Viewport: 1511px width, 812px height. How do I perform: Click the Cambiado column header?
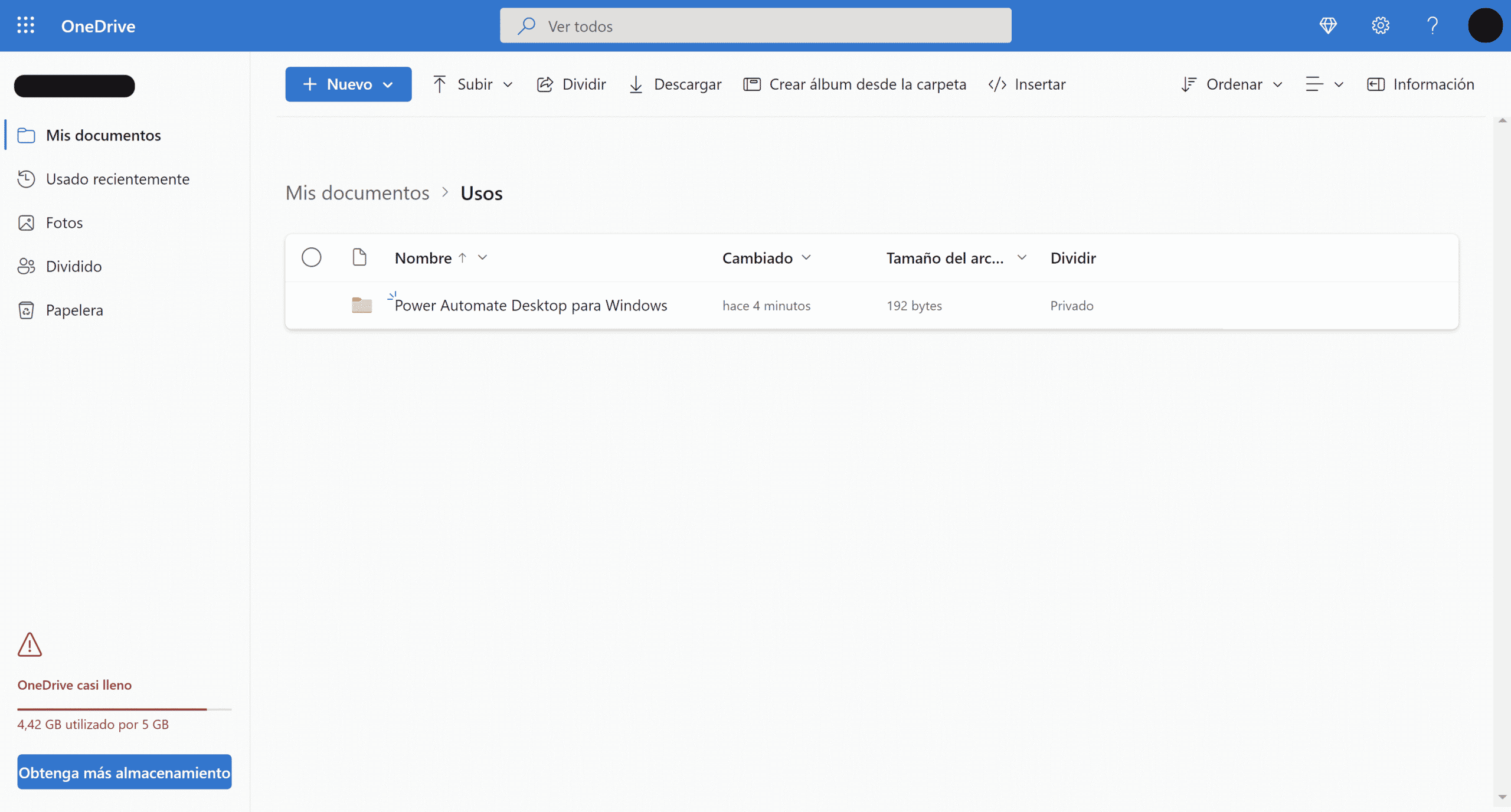point(757,258)
